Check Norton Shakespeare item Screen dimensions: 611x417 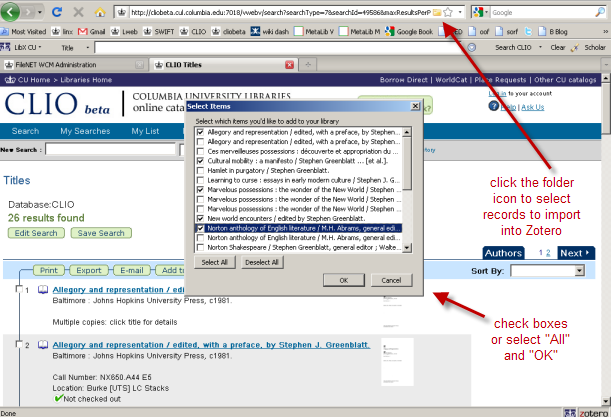click(x=200, y=247)
